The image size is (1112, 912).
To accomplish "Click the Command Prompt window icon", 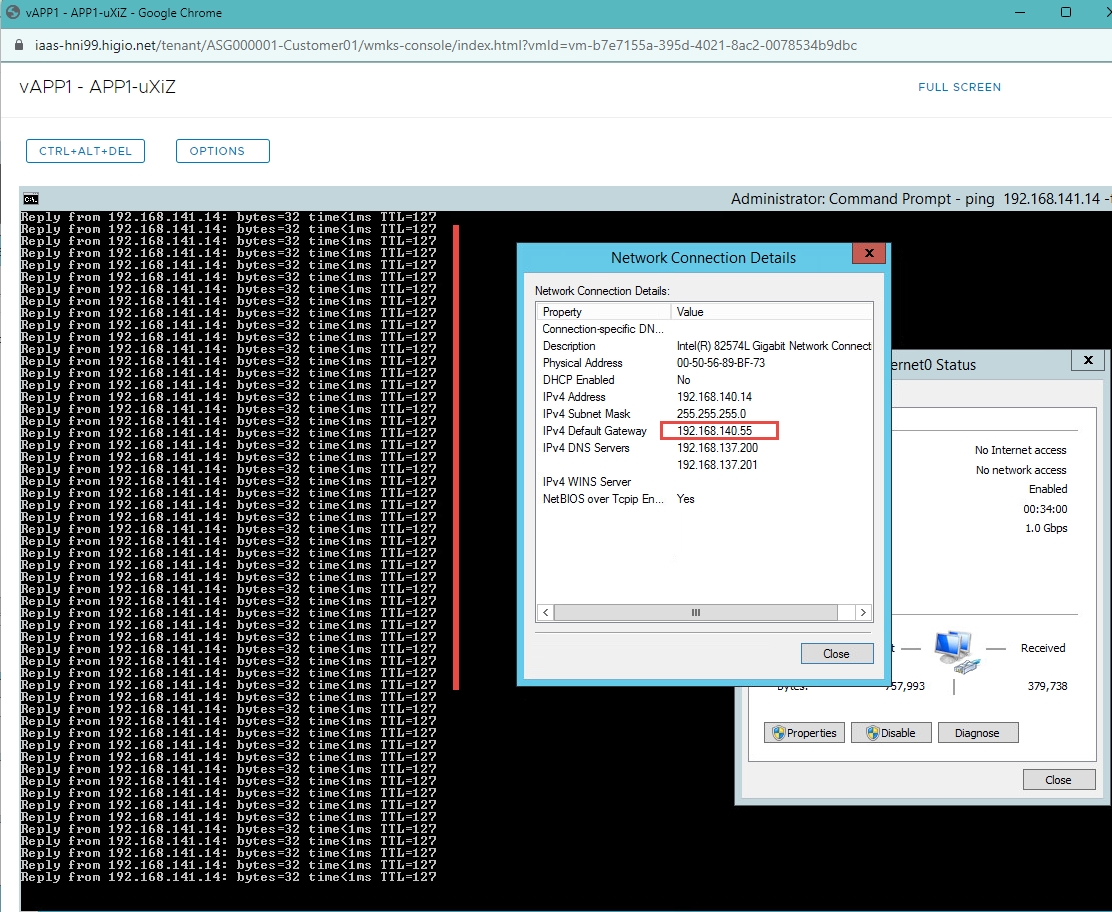I will click(x=31, y=199).
